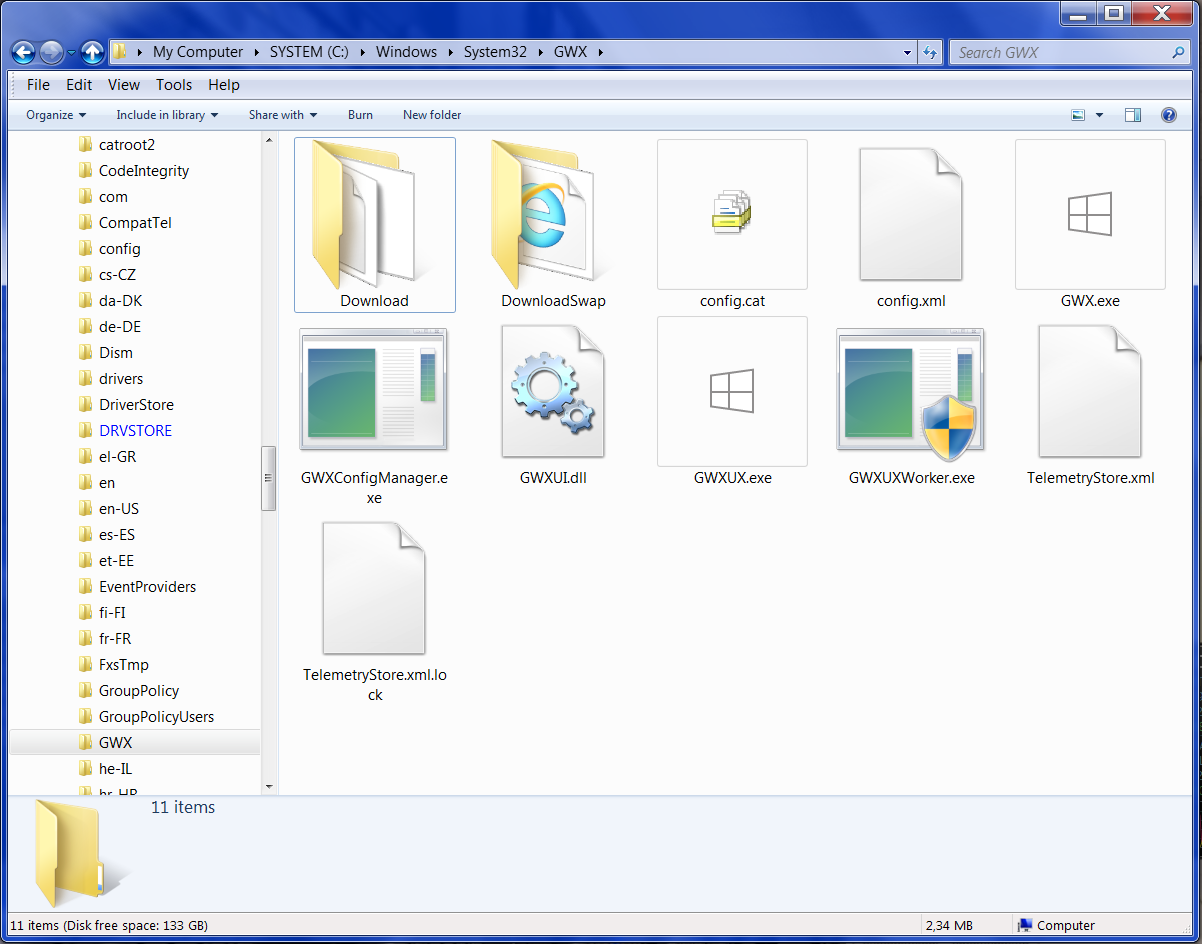Navigate to Windows breadcrumb

pos(406,52)
